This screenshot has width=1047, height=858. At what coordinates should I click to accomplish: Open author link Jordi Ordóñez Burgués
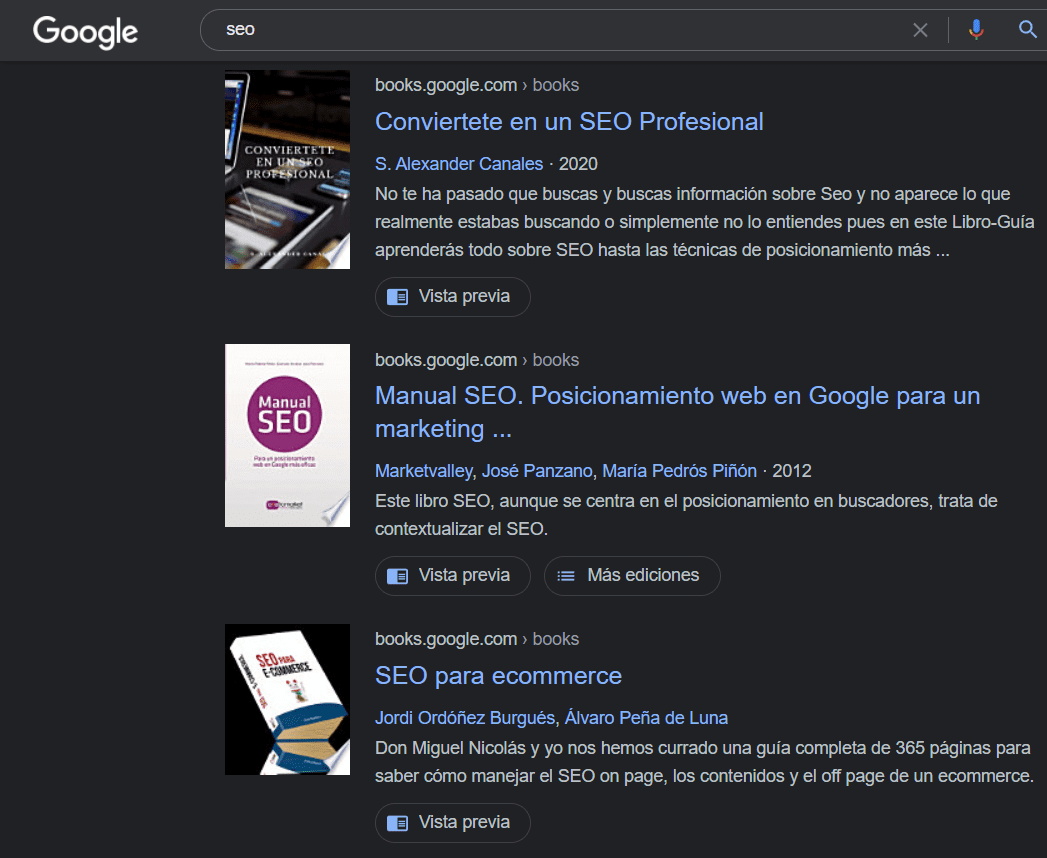[465, 718]
